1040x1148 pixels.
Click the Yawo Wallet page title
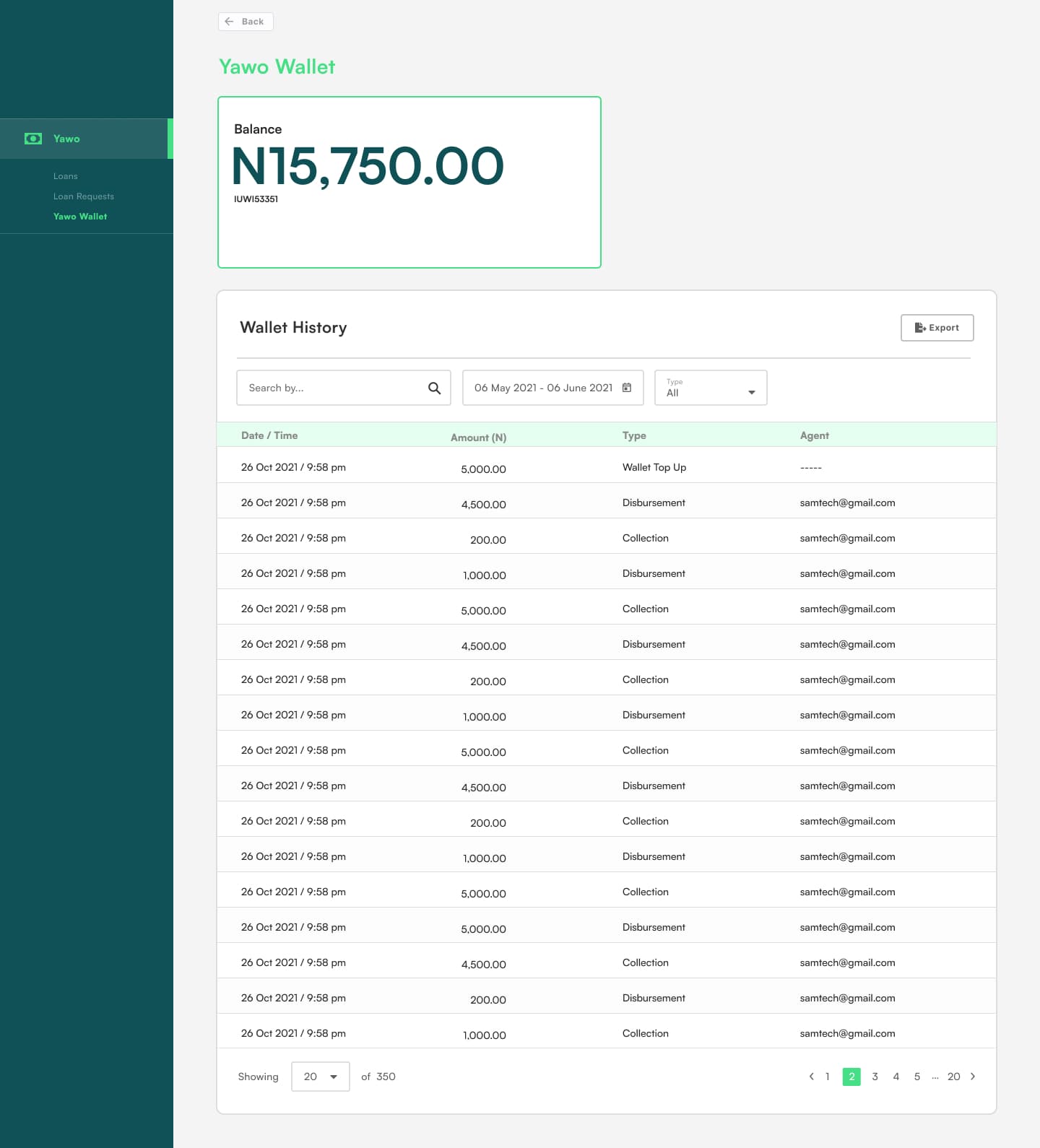tap(277, 67)
